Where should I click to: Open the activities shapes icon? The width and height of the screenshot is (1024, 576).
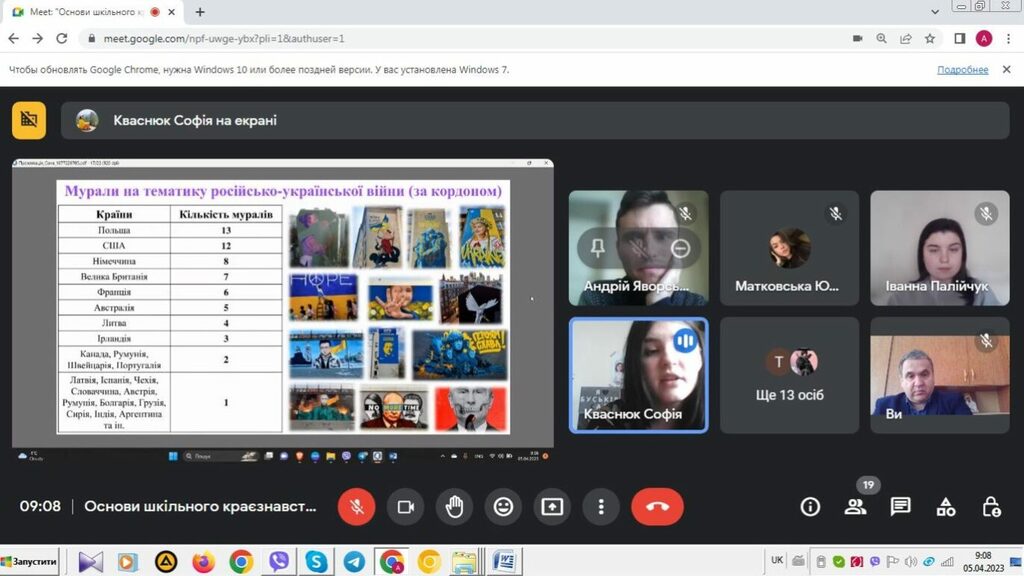coord(946,507)
